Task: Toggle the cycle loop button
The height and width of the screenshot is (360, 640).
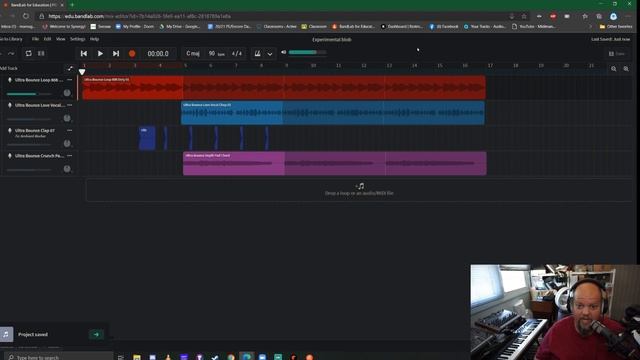Action: (28, 53)
